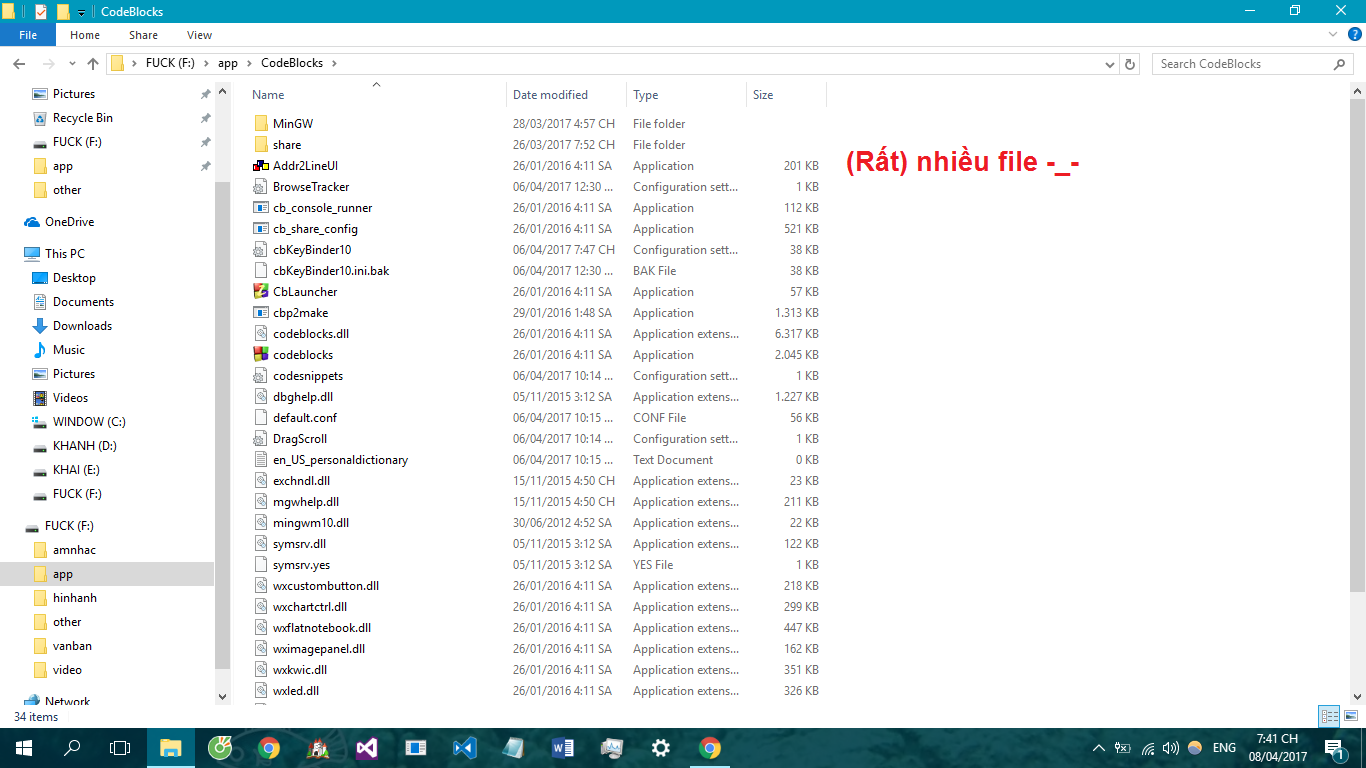Click the refresh icon beside address bar
This screenshot has width=1366, height=768.
coord(1130,64)
